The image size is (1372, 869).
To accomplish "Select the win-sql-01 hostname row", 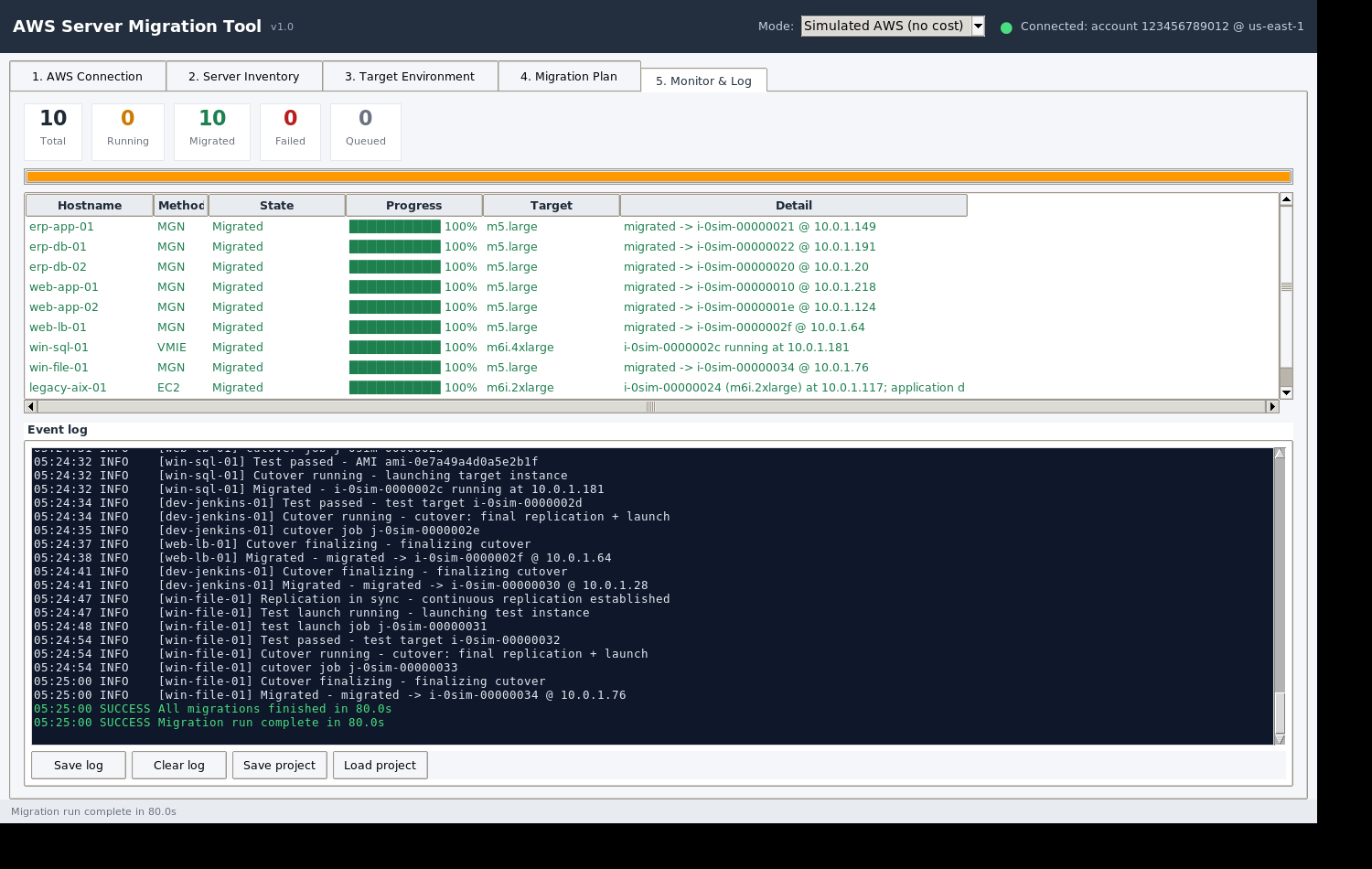I will (59, 348).
